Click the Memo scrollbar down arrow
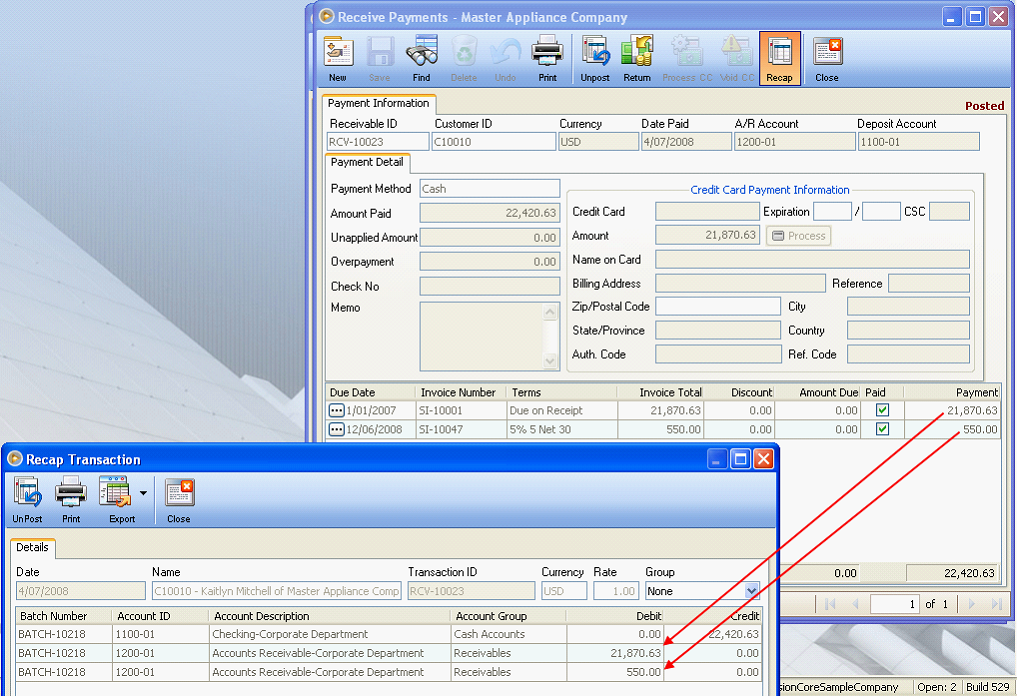1018x697 pixels. click(x=550, y=361)
